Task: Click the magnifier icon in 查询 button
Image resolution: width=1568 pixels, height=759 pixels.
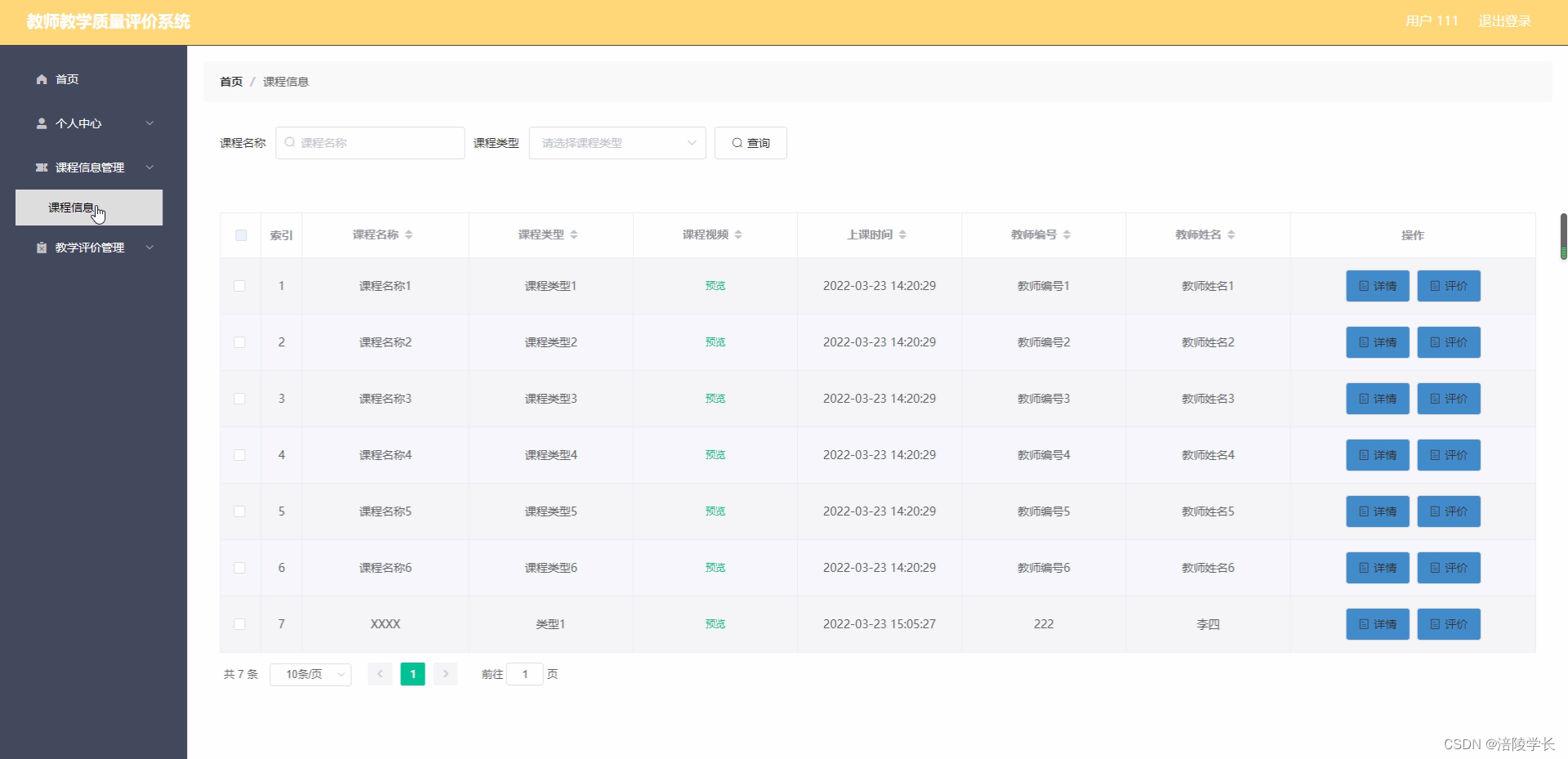Action: coord(737,142)
